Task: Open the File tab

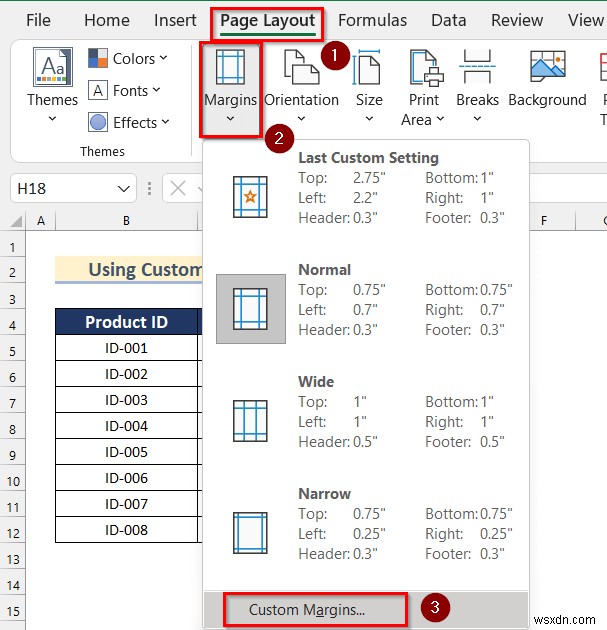Action: pyautogui.click(x=38, y=20)
